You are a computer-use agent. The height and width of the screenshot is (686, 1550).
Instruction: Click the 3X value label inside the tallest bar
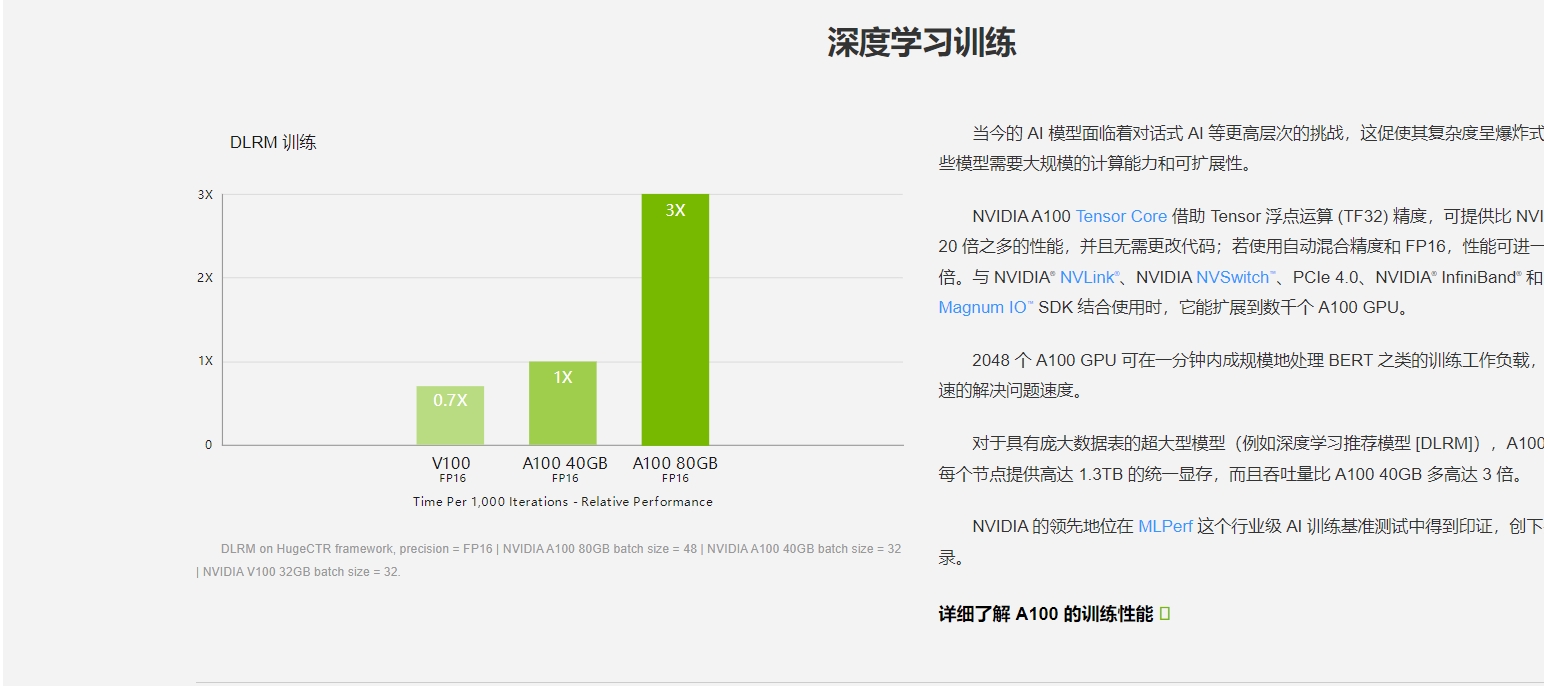pos(675,210)
